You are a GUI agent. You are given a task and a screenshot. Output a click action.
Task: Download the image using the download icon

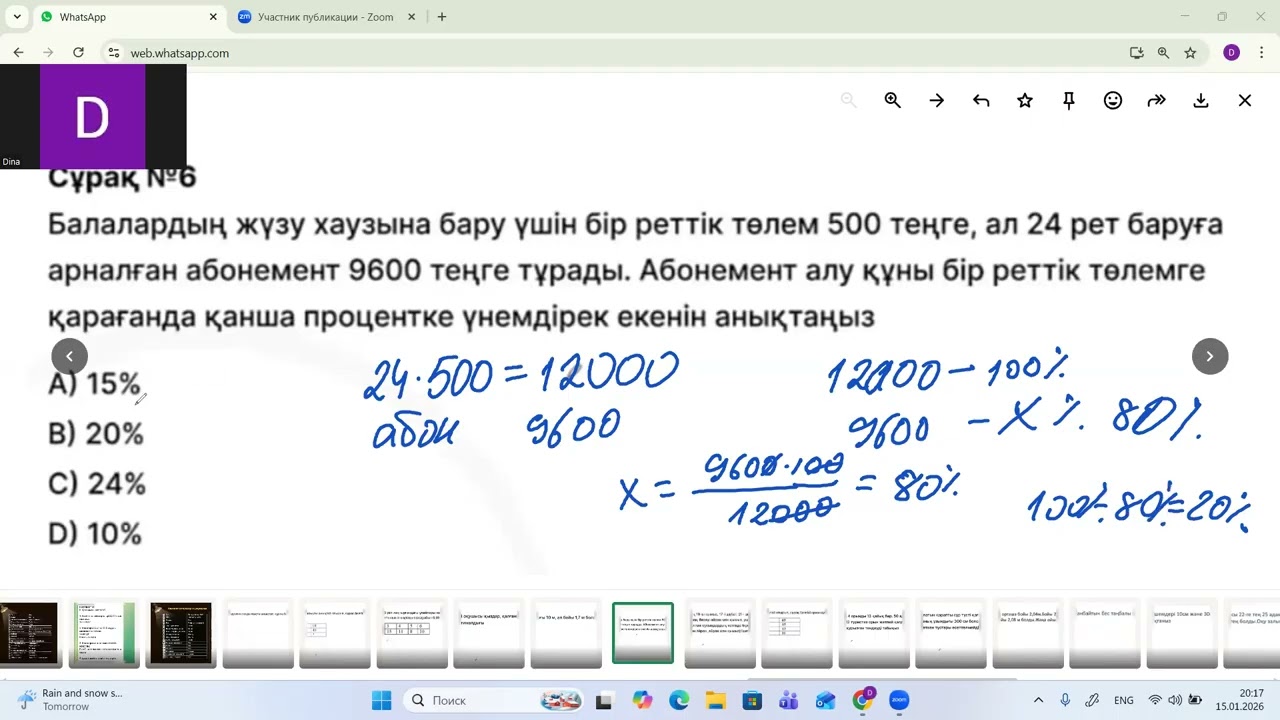click(1200, 100)
